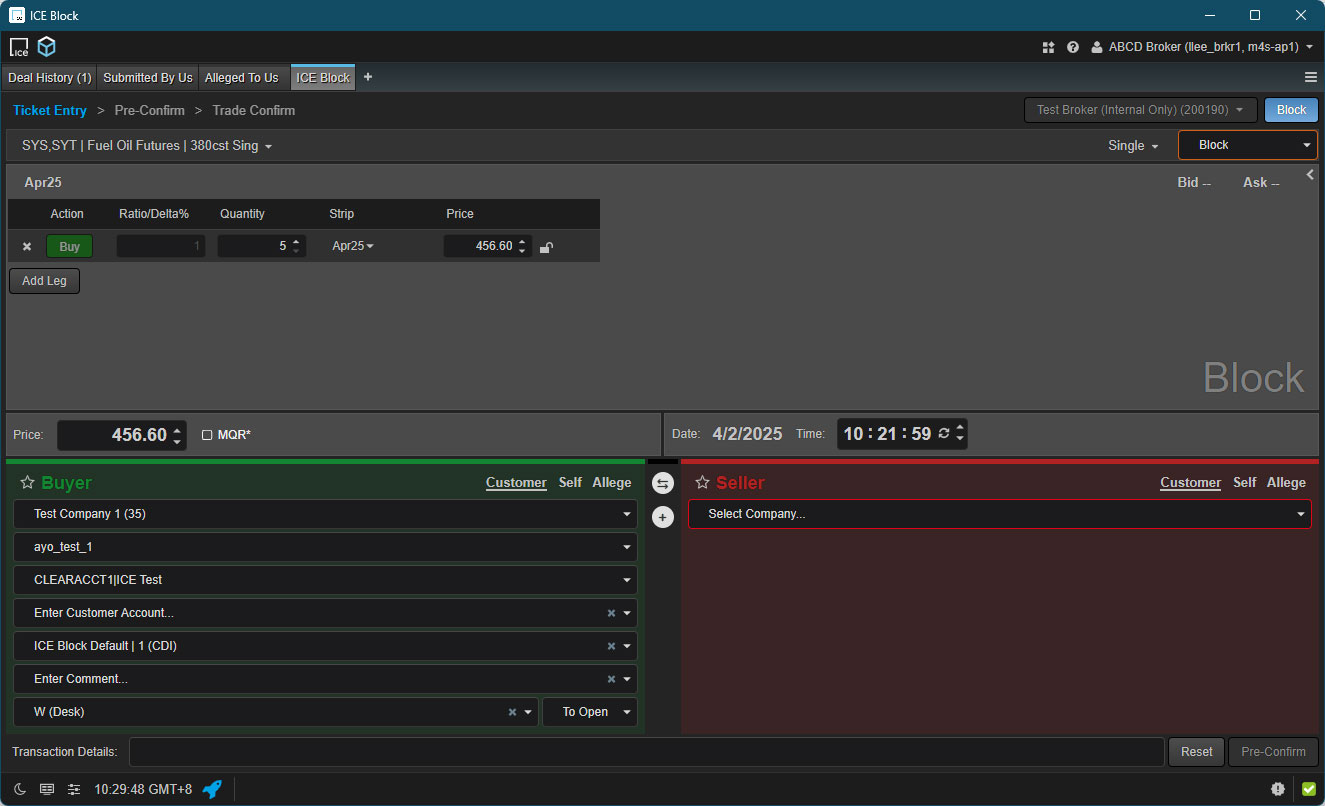Favorite the Buyer with star icon
Viewport: 1325px width, 806px height.
27,483
